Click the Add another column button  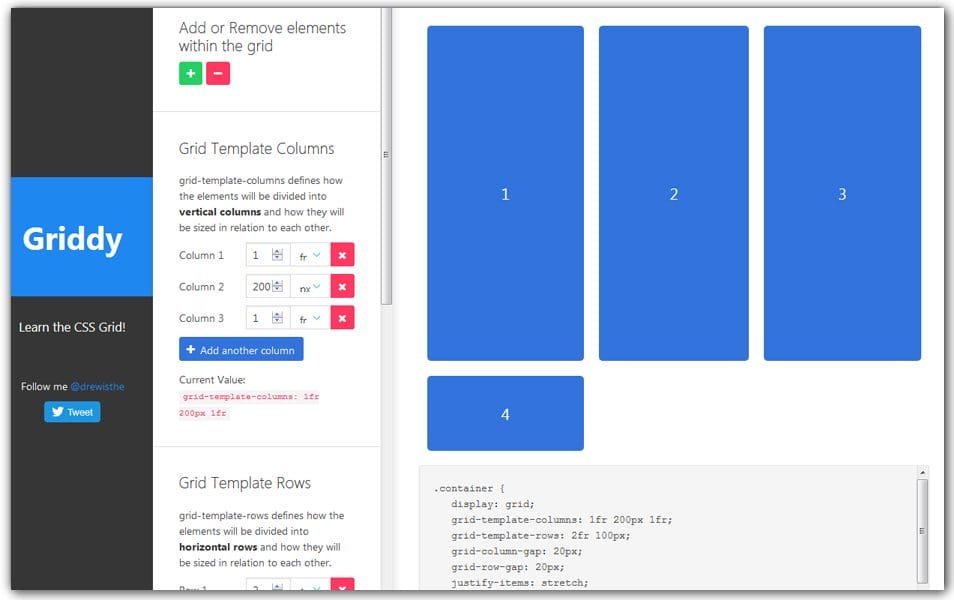pos(241,349)
